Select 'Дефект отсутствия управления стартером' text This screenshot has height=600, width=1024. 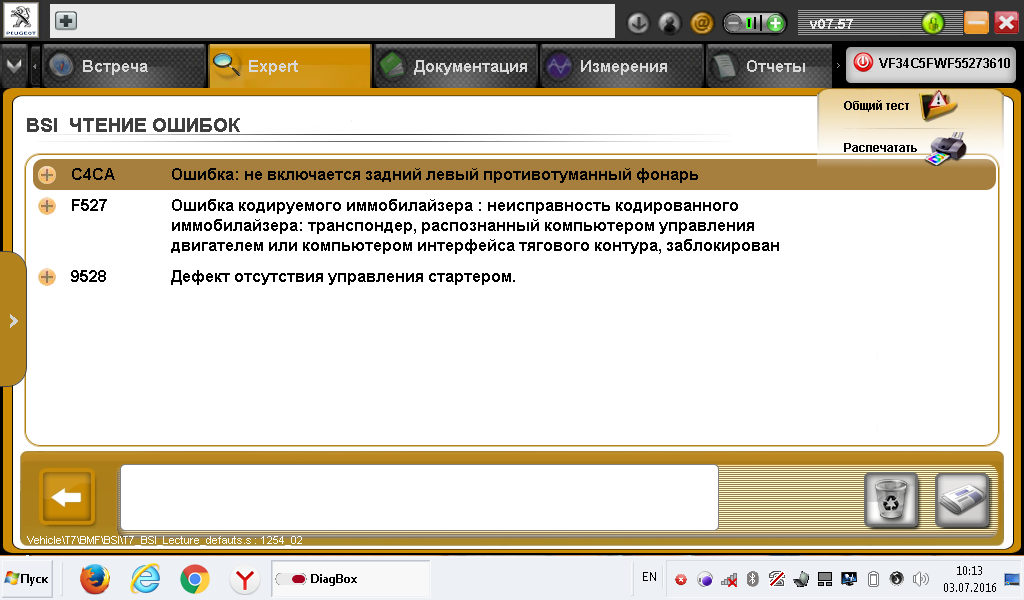343,277
